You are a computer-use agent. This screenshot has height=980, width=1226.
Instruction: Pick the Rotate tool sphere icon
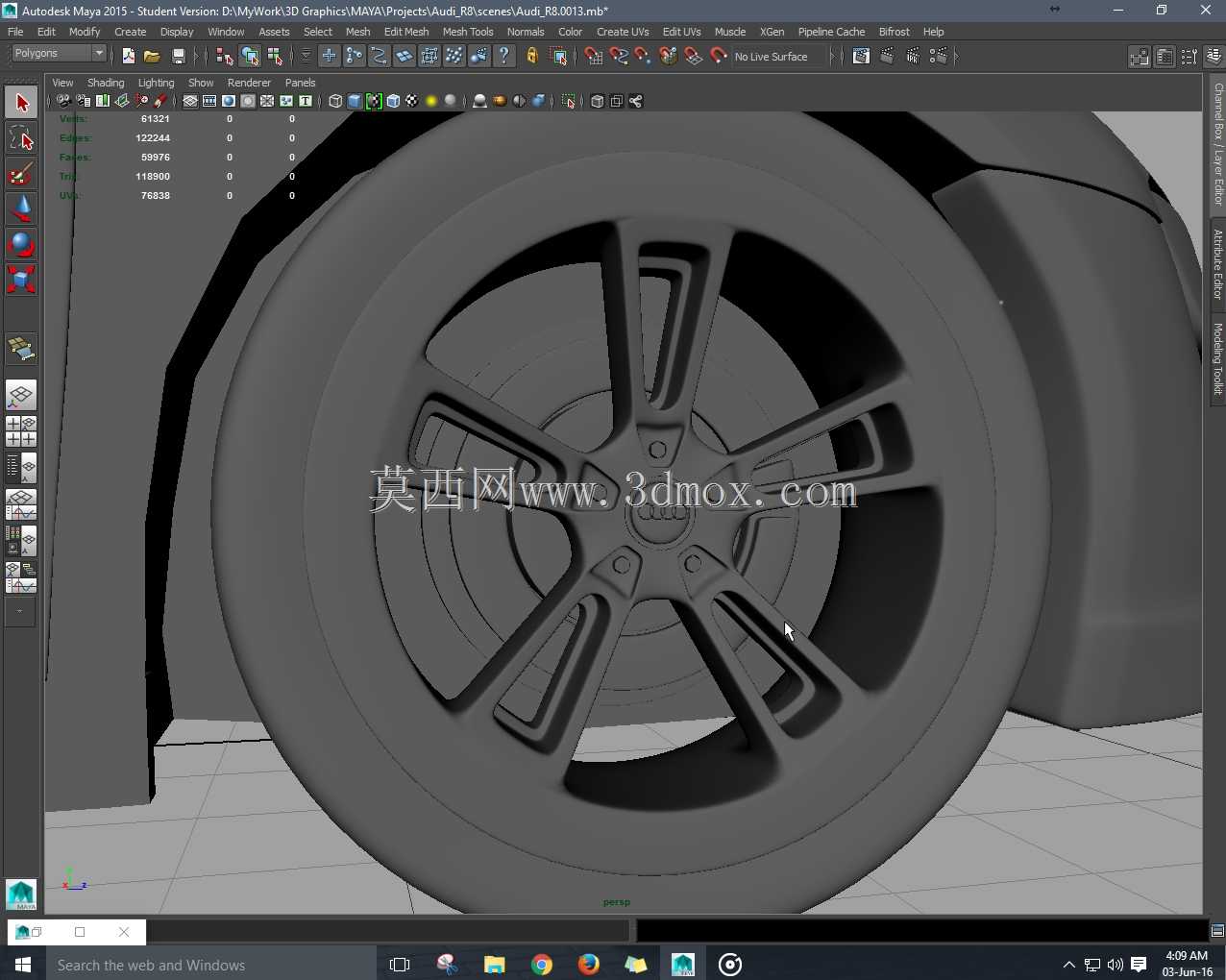(21, 245)
